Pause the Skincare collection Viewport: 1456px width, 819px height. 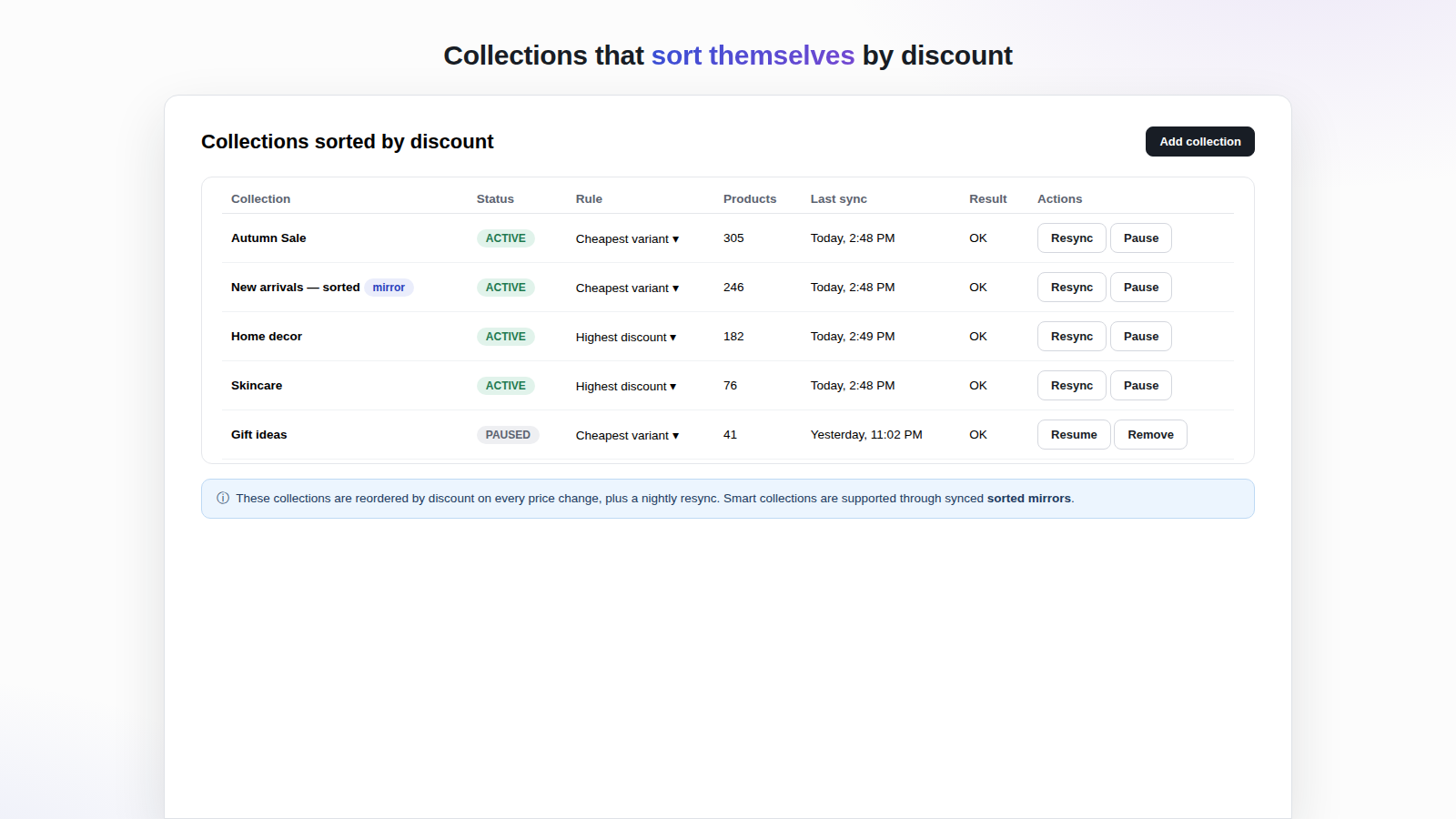[x=1141, y=386]
